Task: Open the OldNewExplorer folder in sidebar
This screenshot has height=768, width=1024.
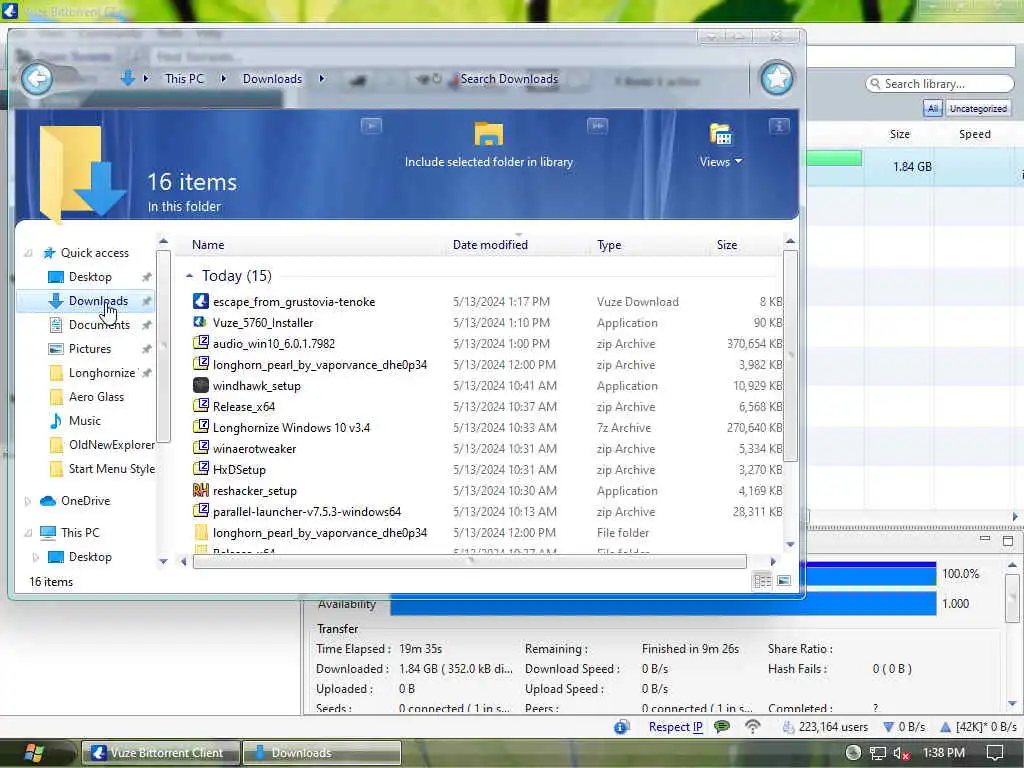Action: click(112, 445)
